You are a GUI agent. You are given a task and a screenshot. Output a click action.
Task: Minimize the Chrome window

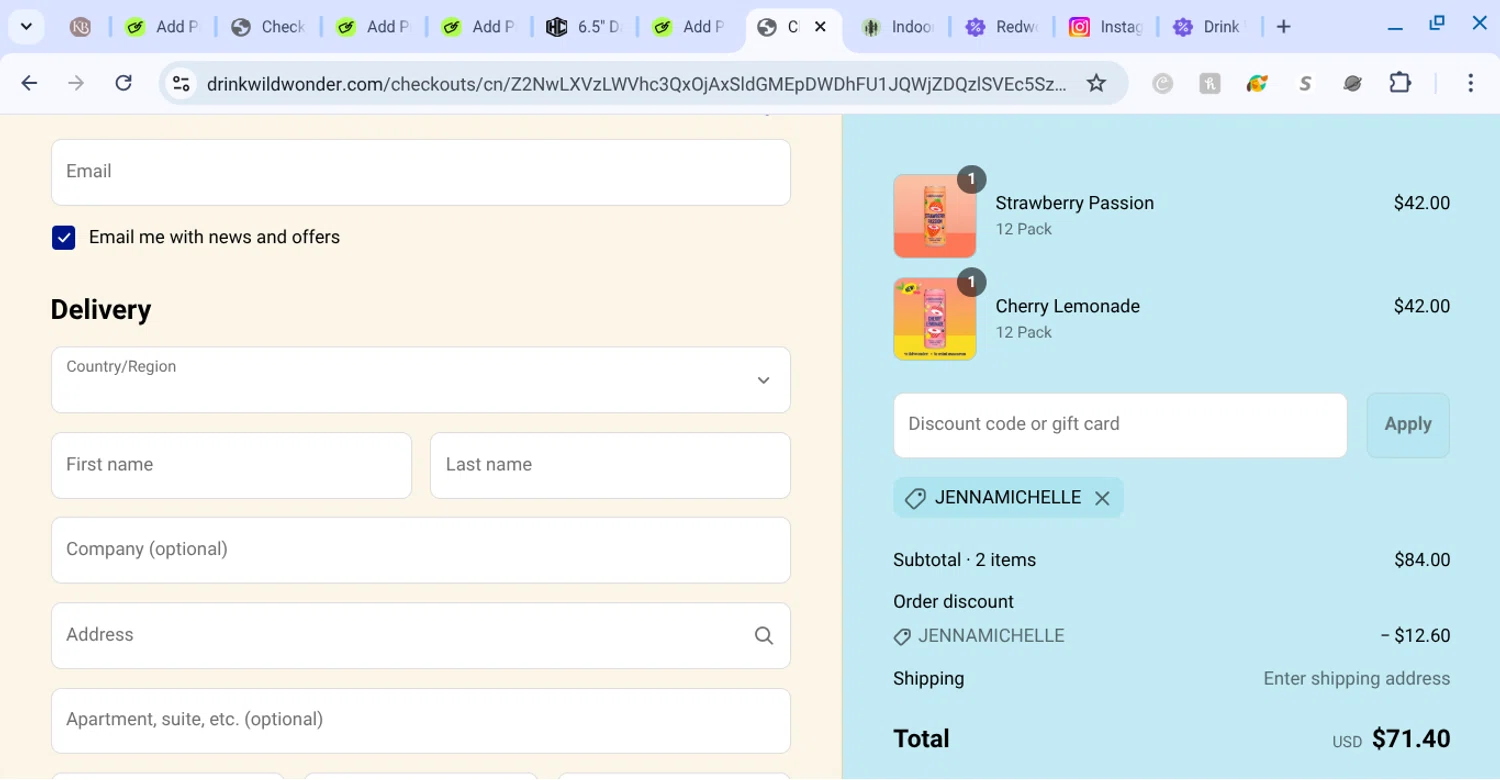click(x=1395, y=27)
